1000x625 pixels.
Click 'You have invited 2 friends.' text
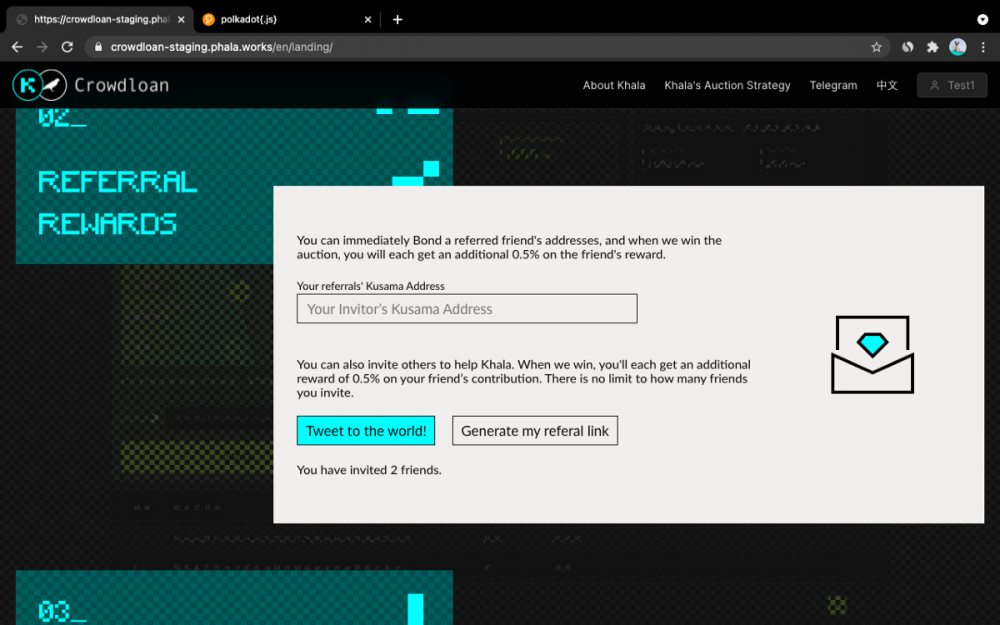(x=369, y=470)
